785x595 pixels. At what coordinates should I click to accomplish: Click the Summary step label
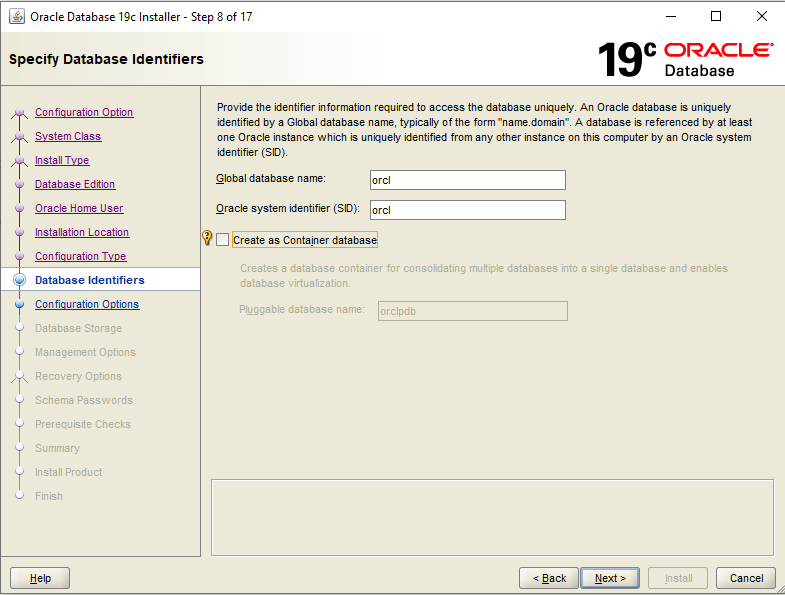coord(57,448)
